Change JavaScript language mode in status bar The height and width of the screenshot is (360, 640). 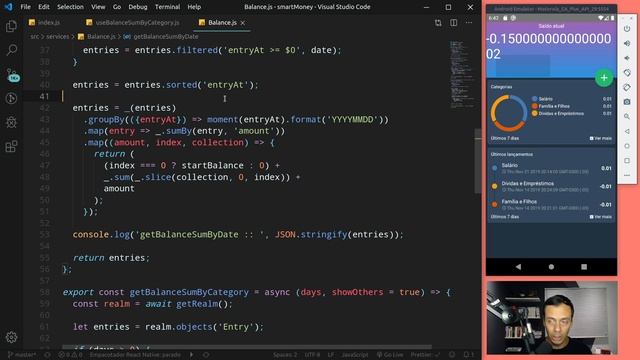(355, 355)
